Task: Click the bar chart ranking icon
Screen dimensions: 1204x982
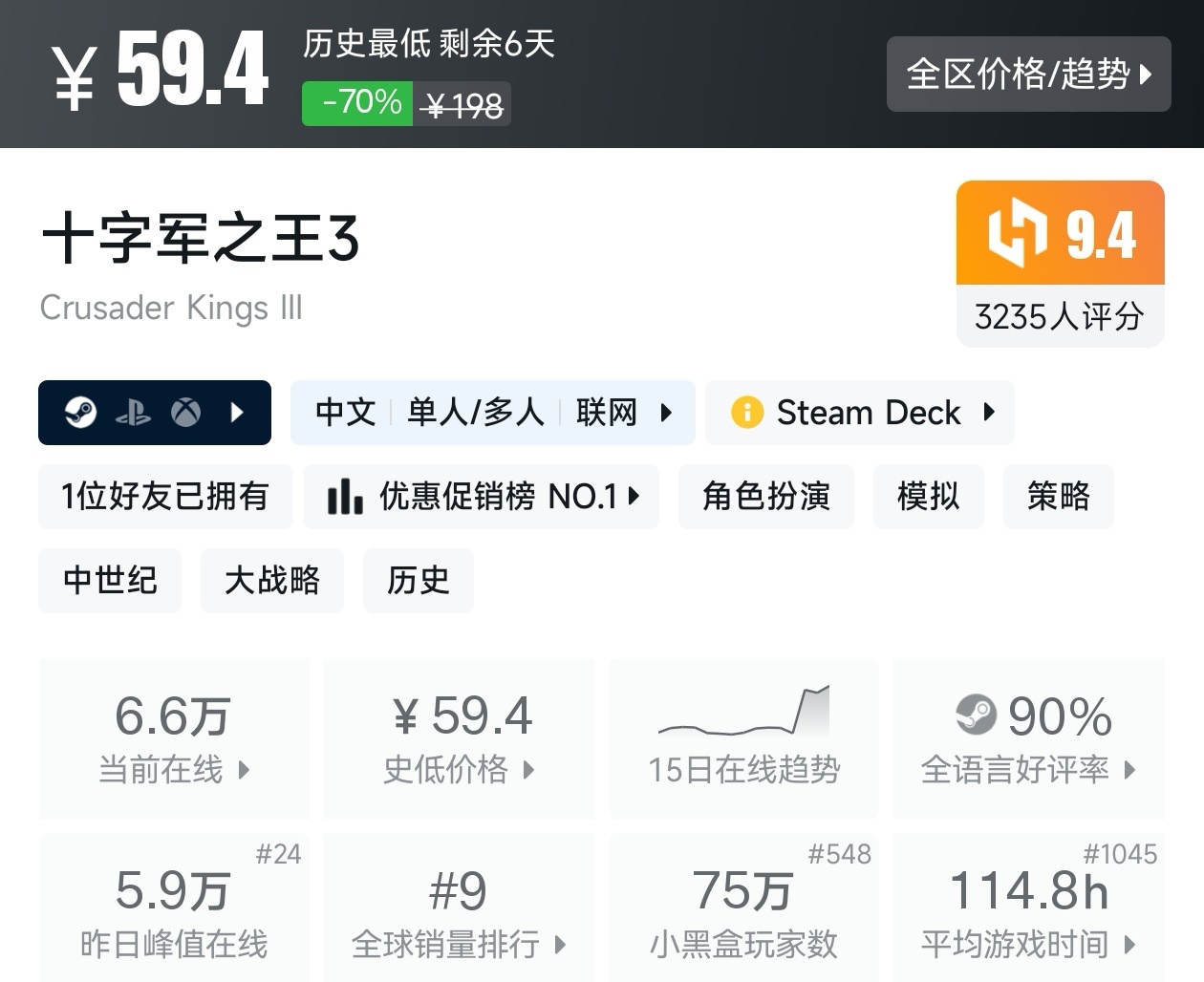Action: point(344,497)
